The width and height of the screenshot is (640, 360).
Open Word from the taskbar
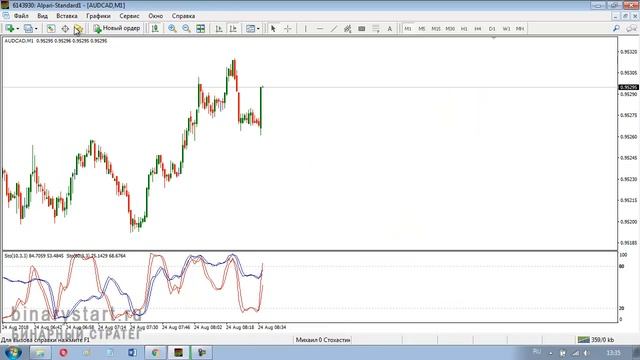coord(133,352)
